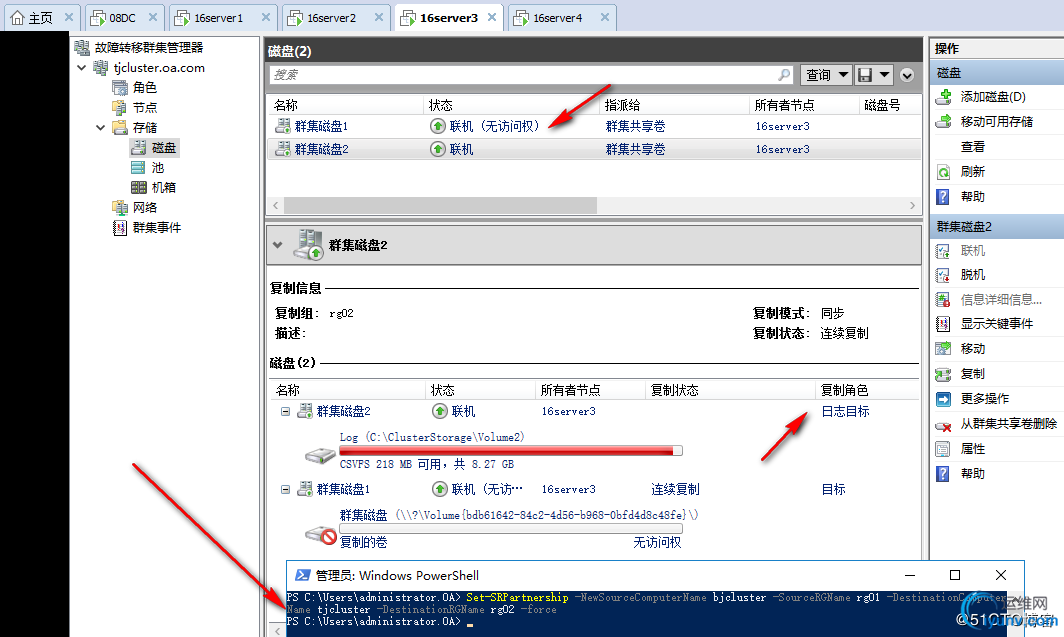The height and width of the screenshot is (637, 1064).
Task: Click the PowerShell window title icon
Action: pyautogui.click(x=303, y=575)
